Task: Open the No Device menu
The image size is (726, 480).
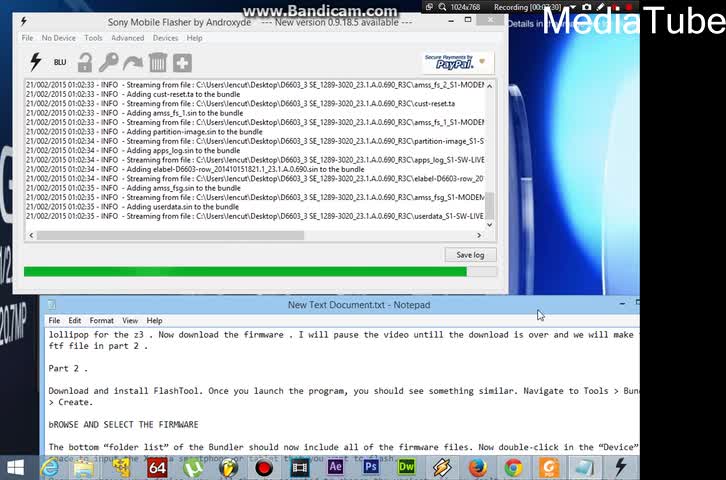Action: (58, 38)
